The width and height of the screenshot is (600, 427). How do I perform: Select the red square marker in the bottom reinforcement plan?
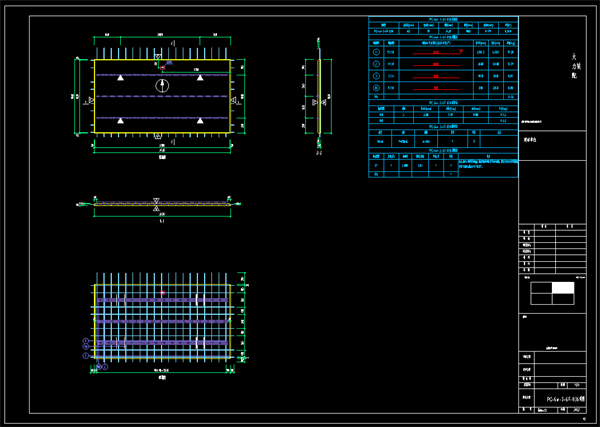[163, 293]
